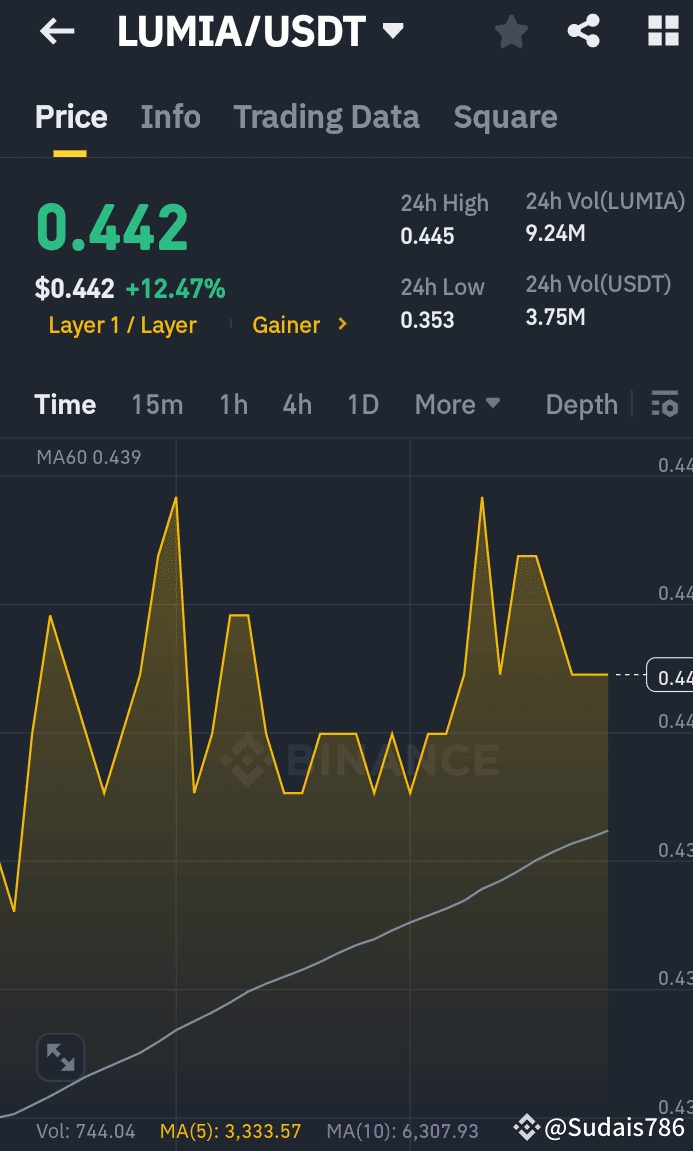Viewport: 693px width, 1151px height.
Task: Open the Depth view
Action: point(581,404)
